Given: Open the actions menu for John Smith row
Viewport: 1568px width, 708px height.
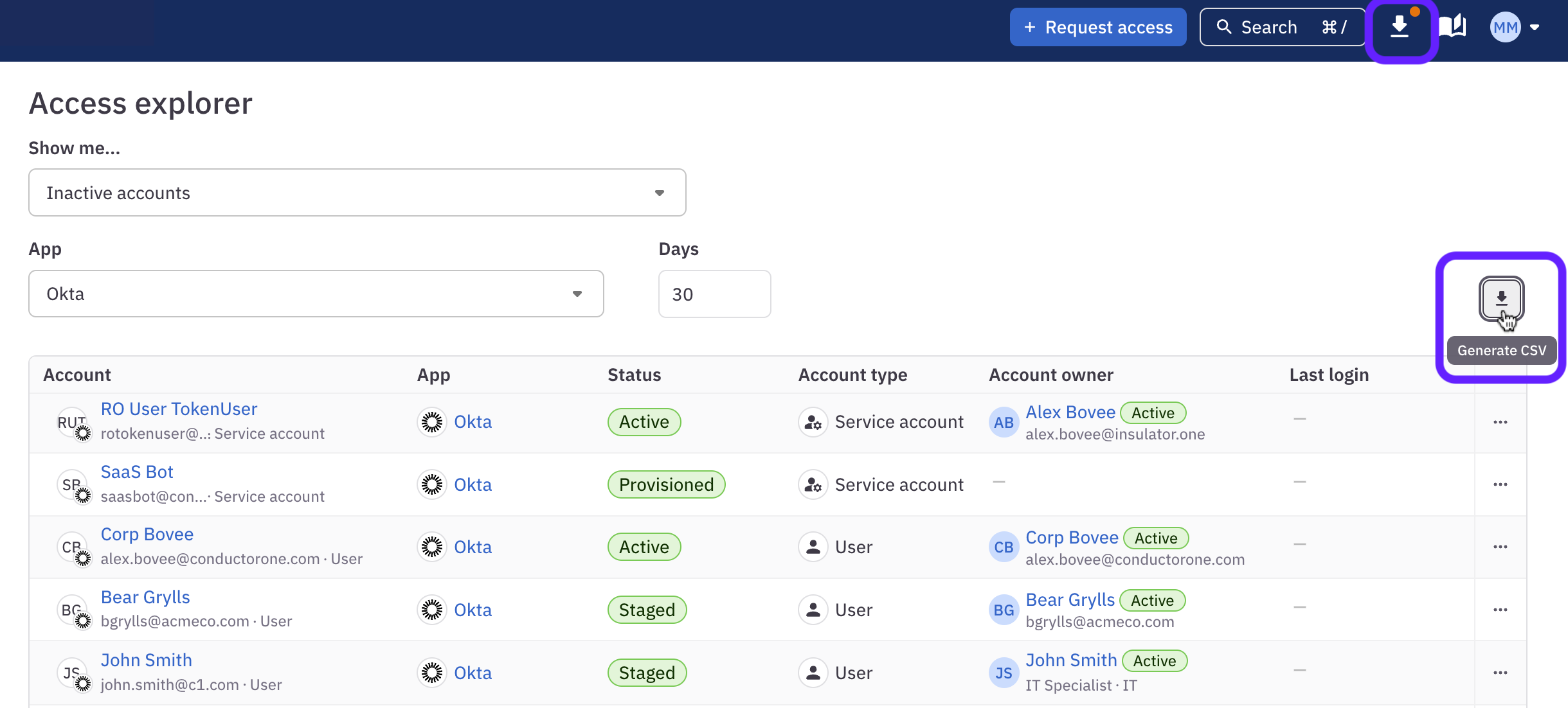Looking at the screenshot, I should pyautogui.click(x=1500, y=672).
